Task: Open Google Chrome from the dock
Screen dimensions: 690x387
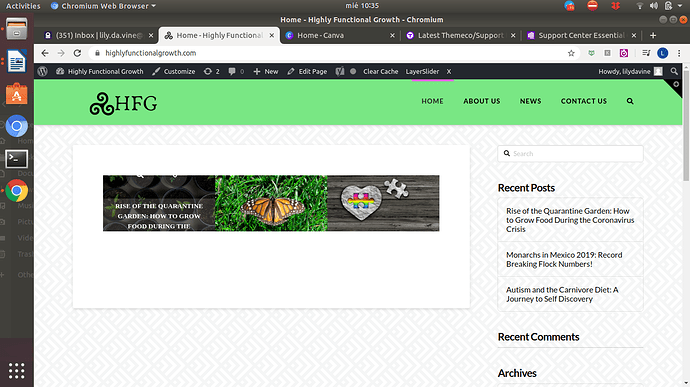Action: click(x=17, y=191)
